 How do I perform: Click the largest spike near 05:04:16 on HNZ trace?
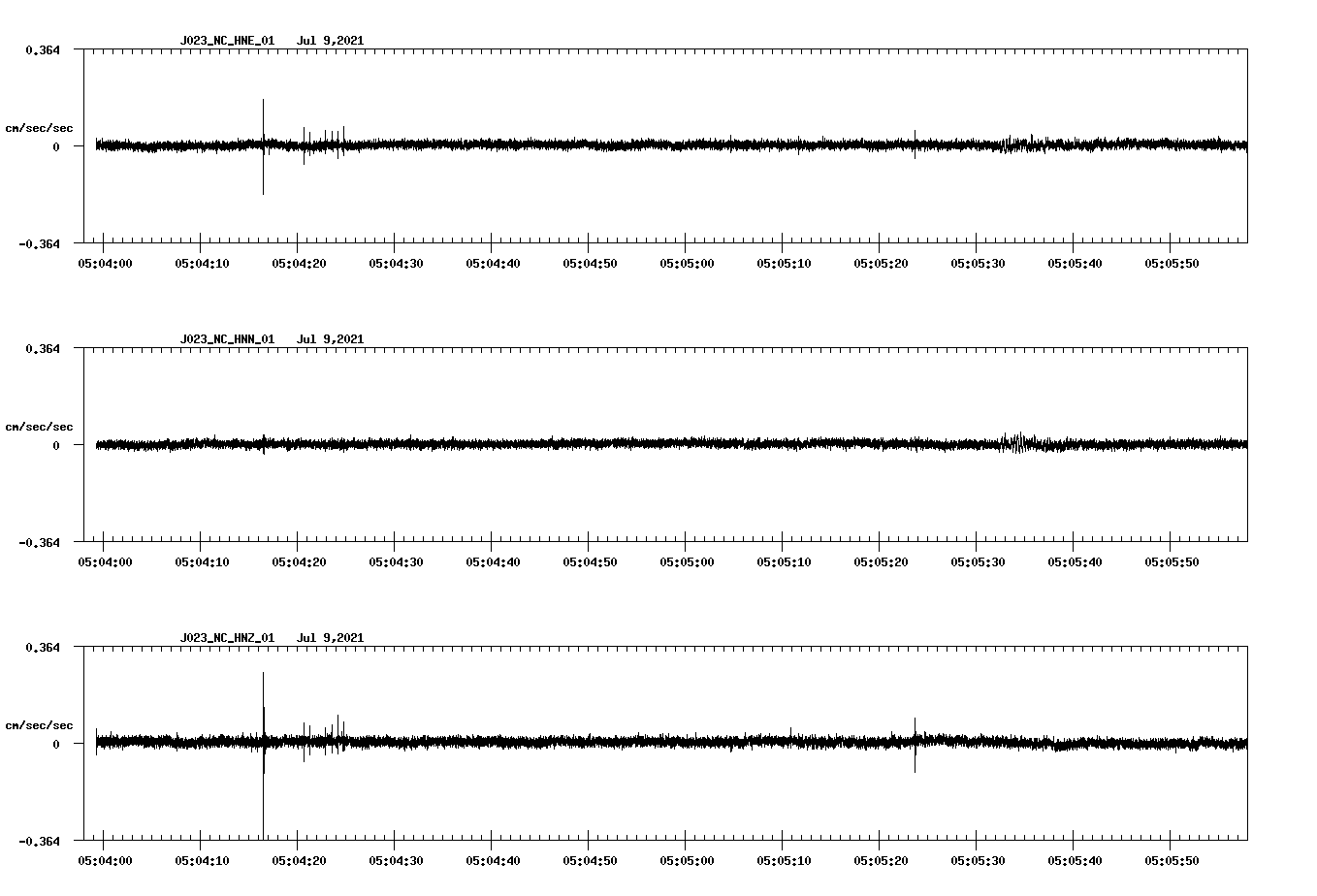point(263,754)
